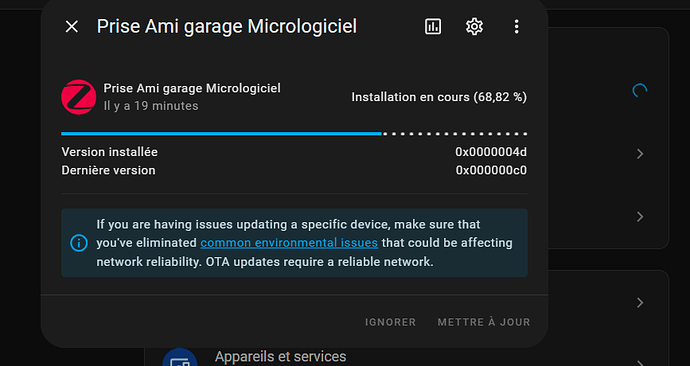
Task: Open the history chart icon in dialog header
Action: (x=433, y=27)
